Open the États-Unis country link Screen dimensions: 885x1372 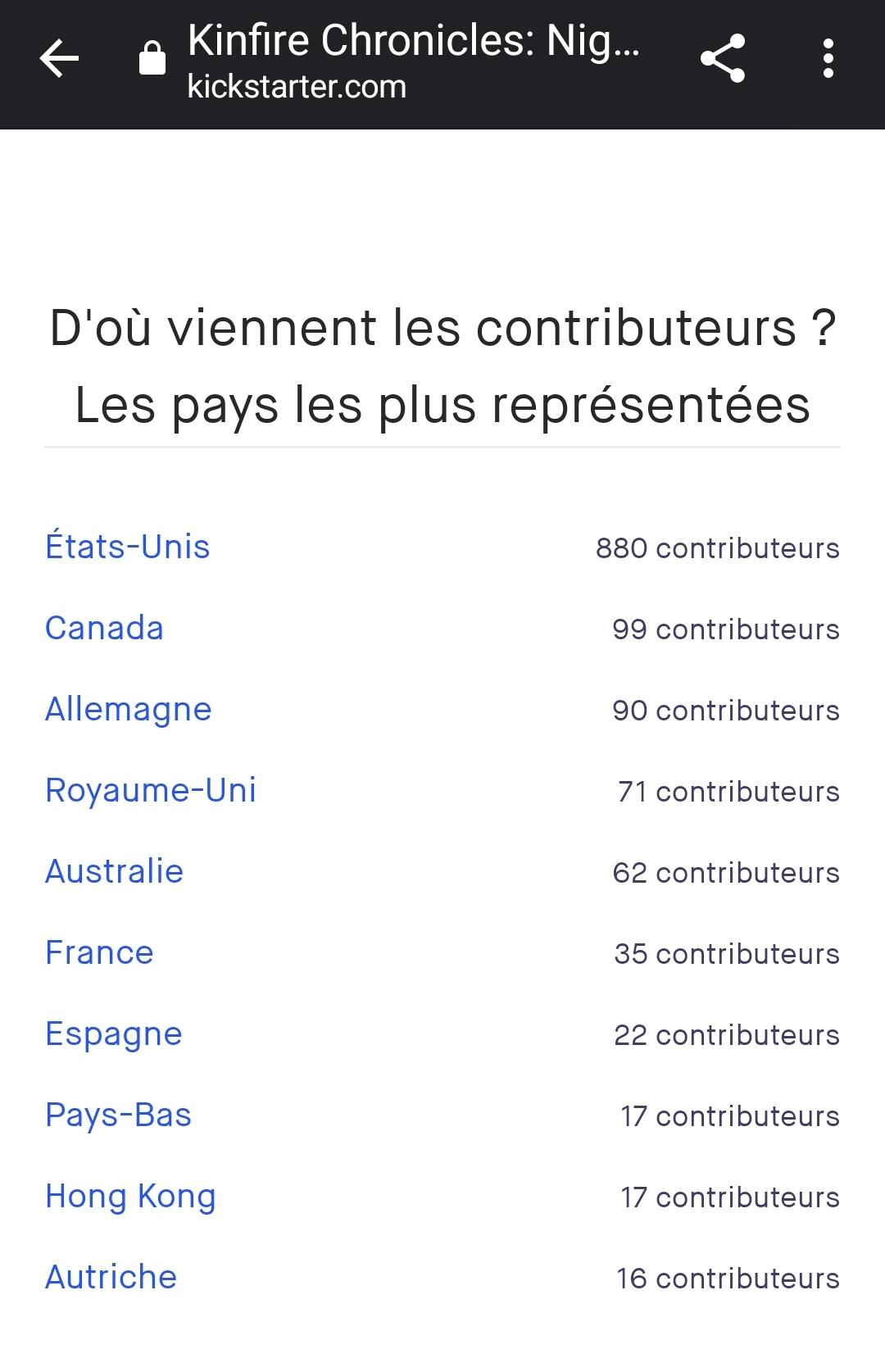[128, 547]
